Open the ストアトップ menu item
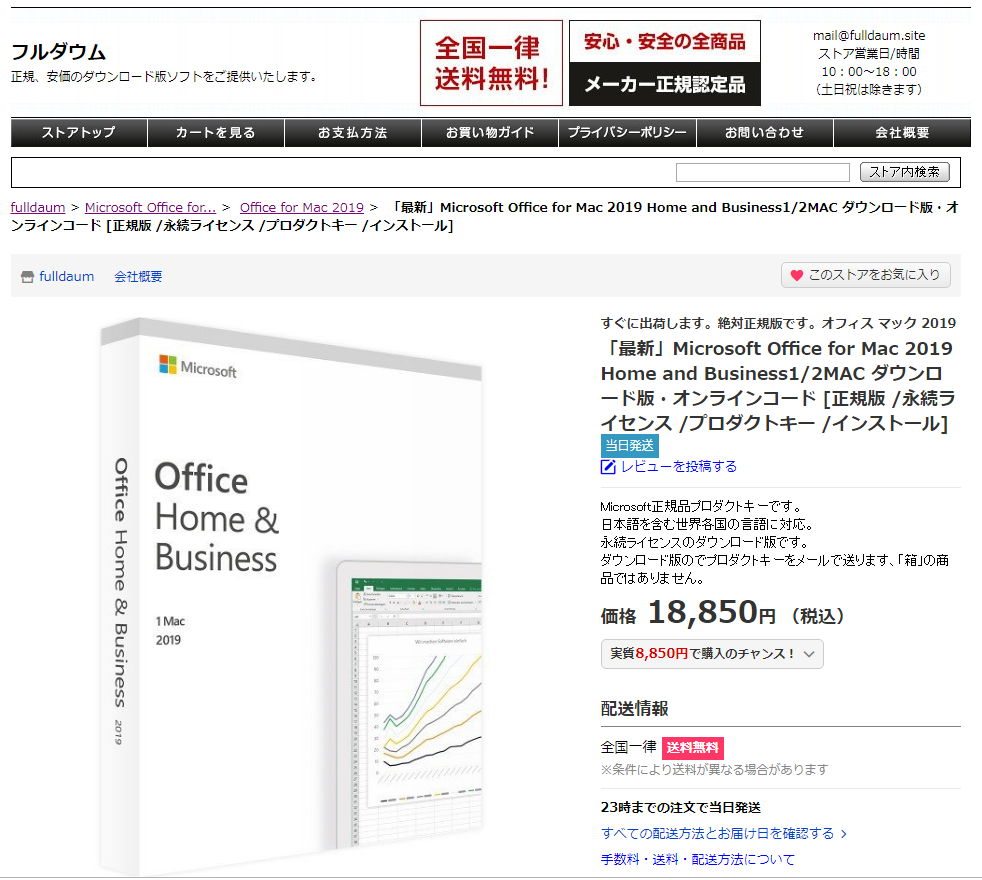Viewport: 982px width, 880px height. (79, 132)
